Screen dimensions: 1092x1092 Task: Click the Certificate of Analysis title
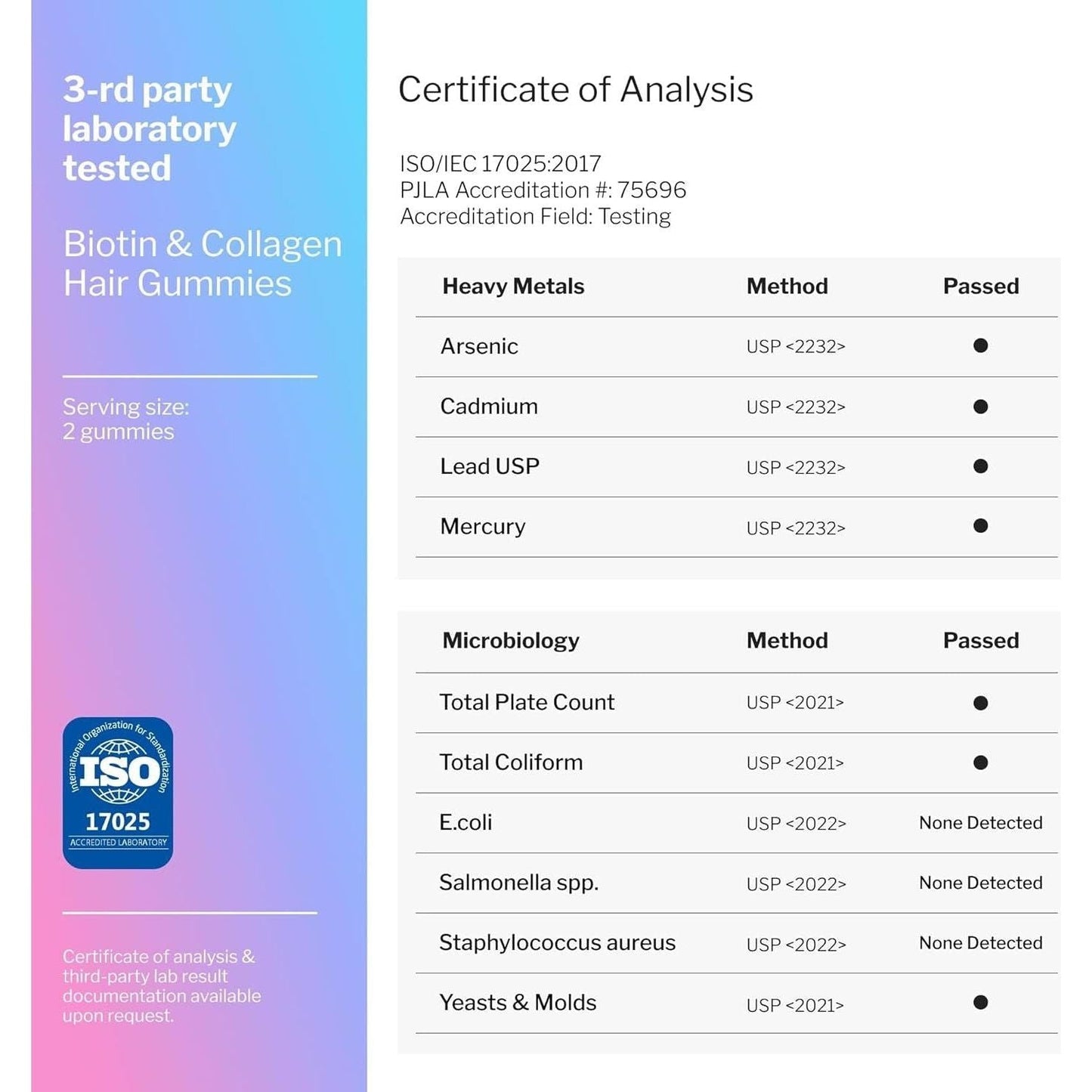(x=576, y=90)
